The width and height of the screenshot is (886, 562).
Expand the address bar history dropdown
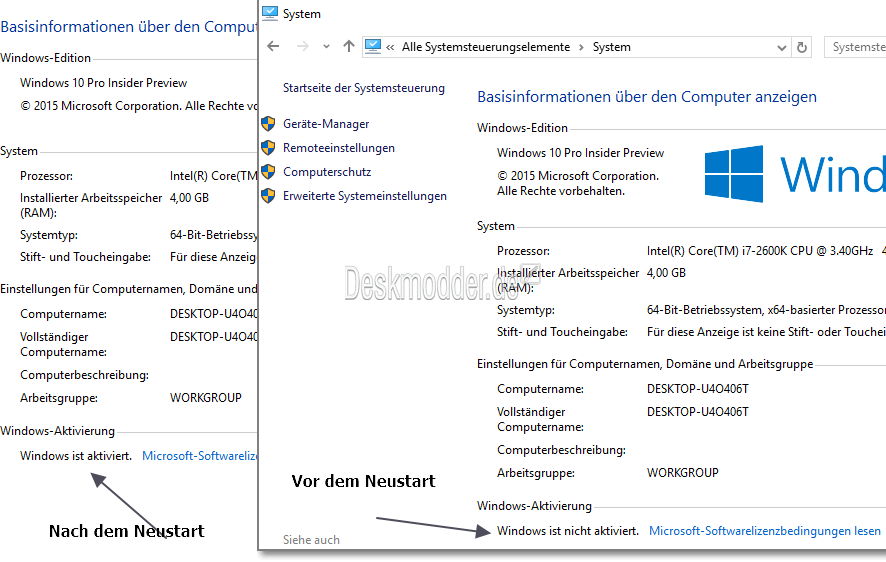(x=781, y=47)
